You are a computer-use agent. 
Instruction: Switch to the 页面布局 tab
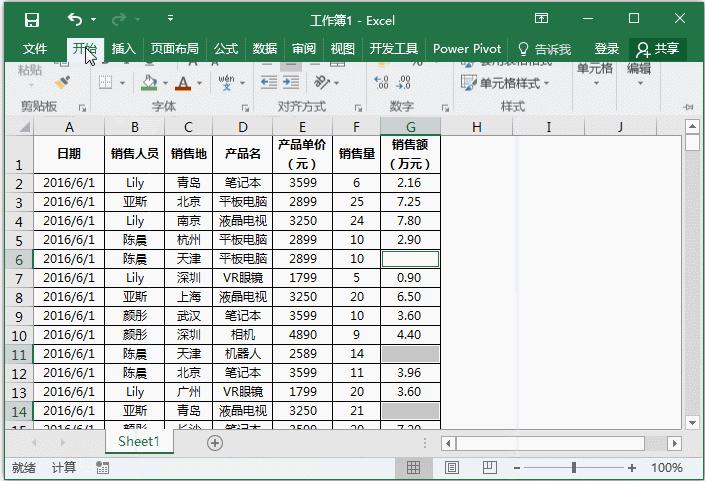pos(174,49)
